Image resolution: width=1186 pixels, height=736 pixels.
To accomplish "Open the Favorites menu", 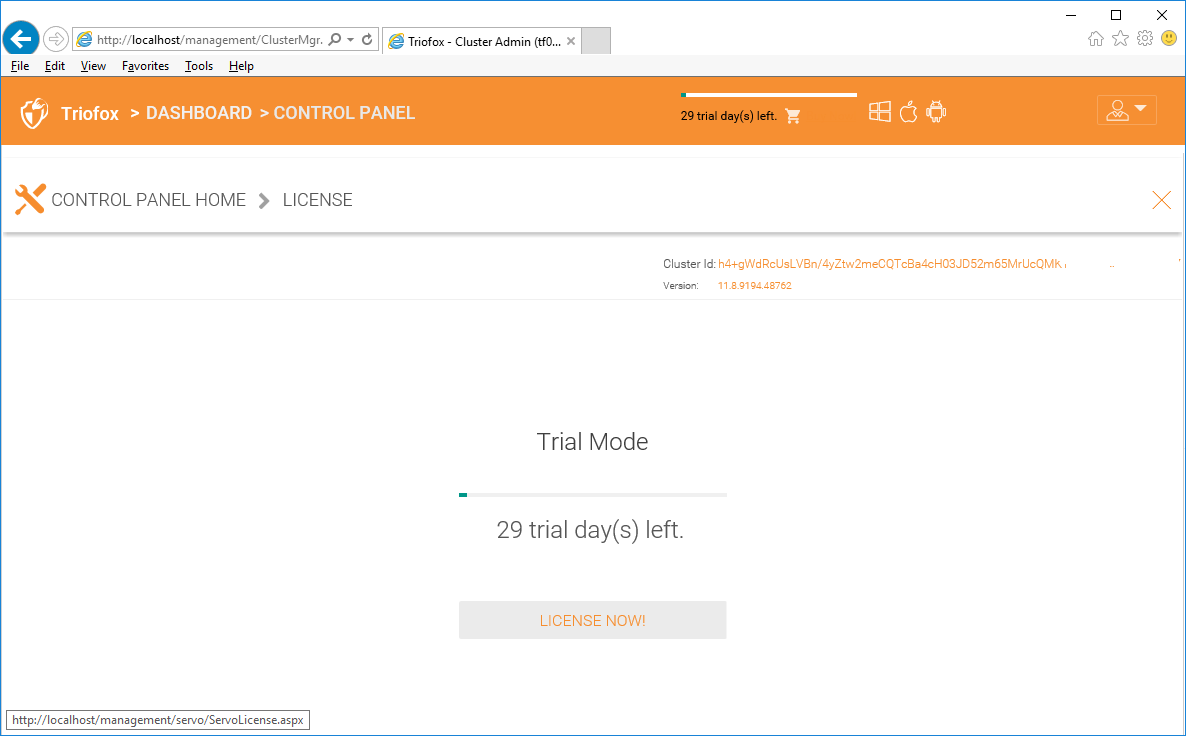I will (145, 66).
